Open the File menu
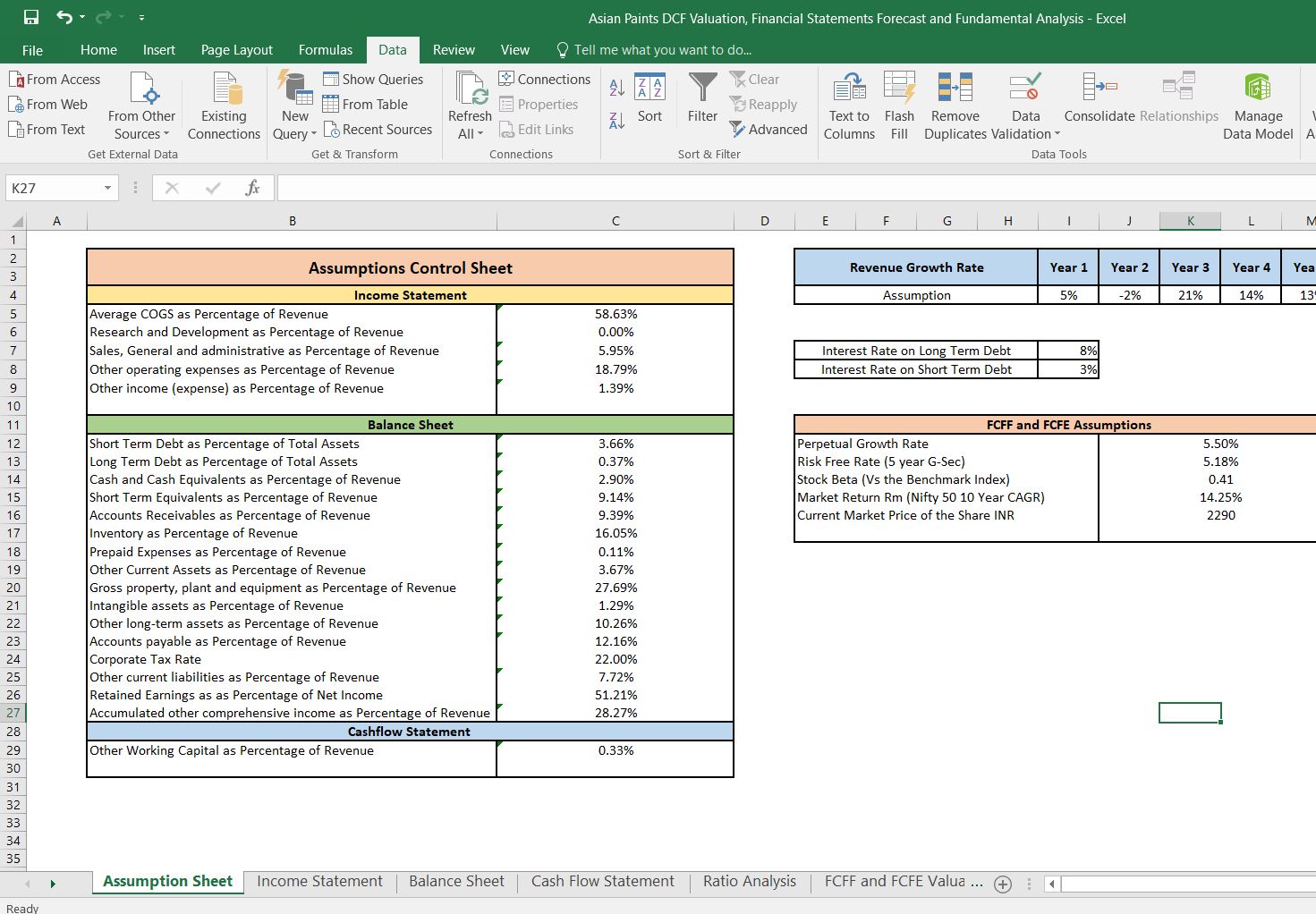Image resolution: width=1316 pixels, height=914 pixels. coord(32,50)
